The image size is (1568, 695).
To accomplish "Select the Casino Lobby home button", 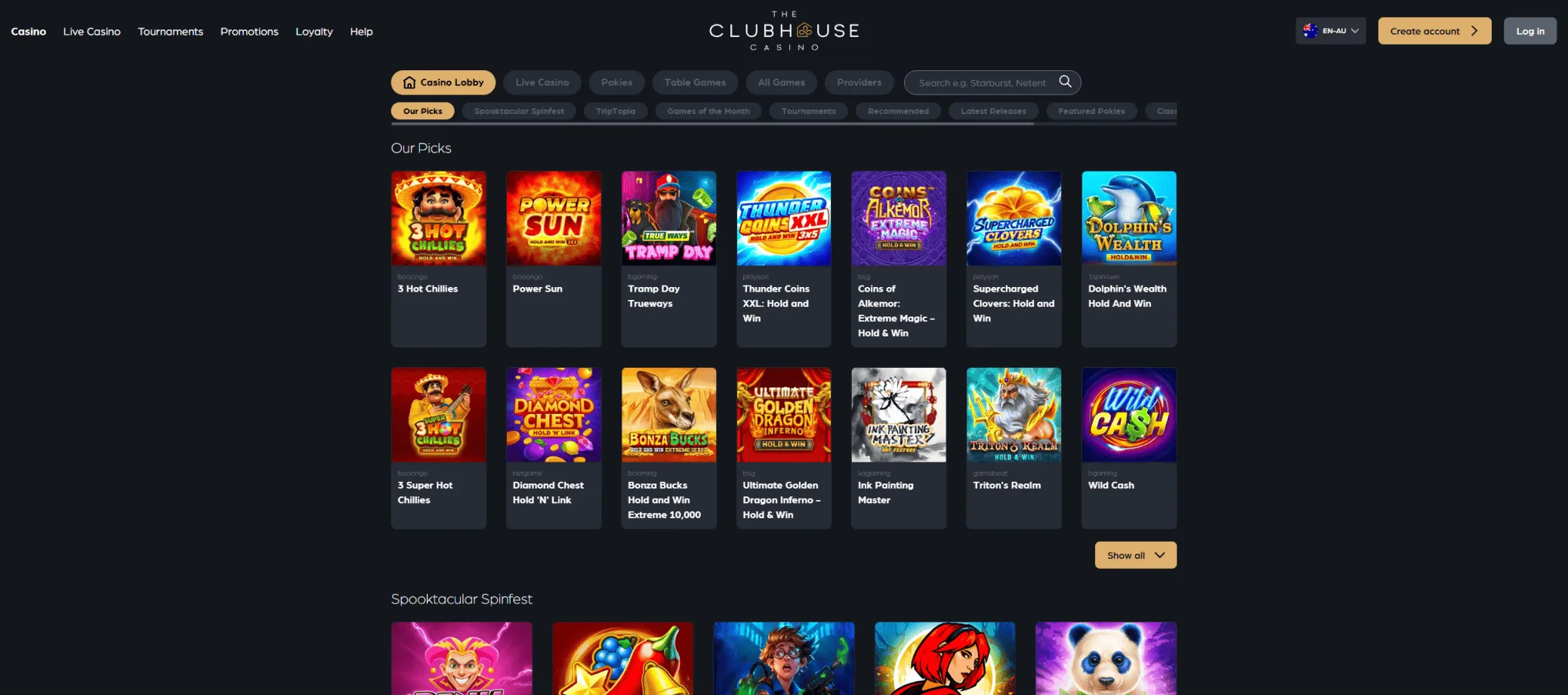I will [x=443, y=82].
